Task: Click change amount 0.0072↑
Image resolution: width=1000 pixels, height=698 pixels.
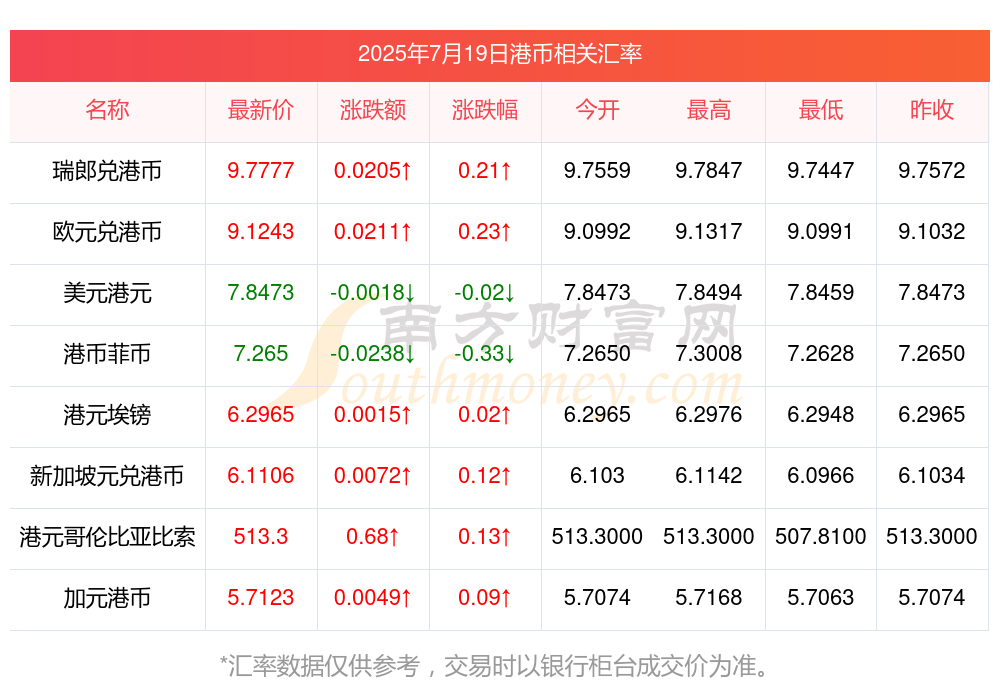Action: point(372,475)
